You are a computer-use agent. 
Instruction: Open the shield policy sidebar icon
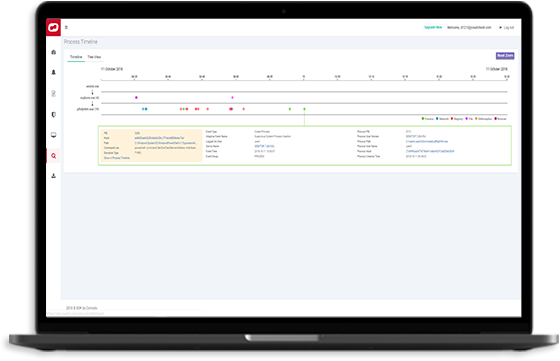[54, 115]
